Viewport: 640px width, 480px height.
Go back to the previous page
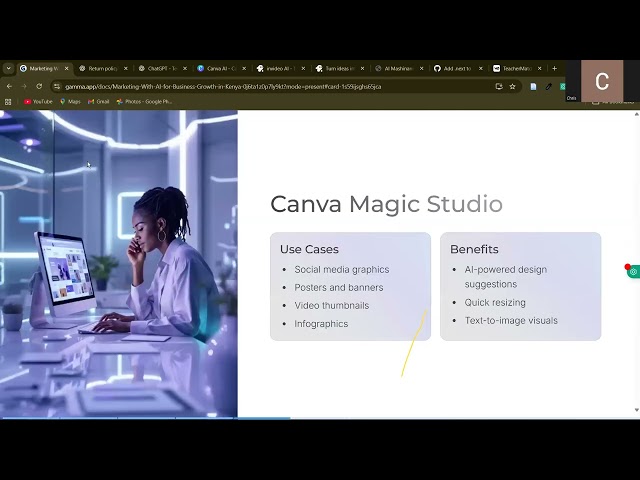9,87
